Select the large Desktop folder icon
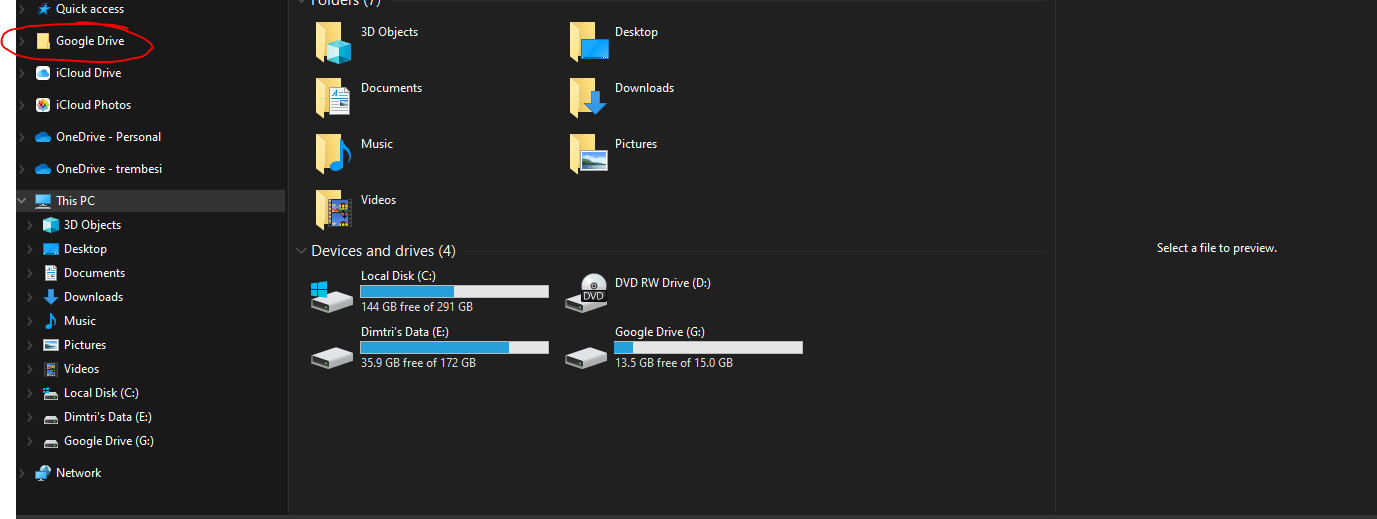The height and width of the screenshot is (519, 1377). click(589, 43)
